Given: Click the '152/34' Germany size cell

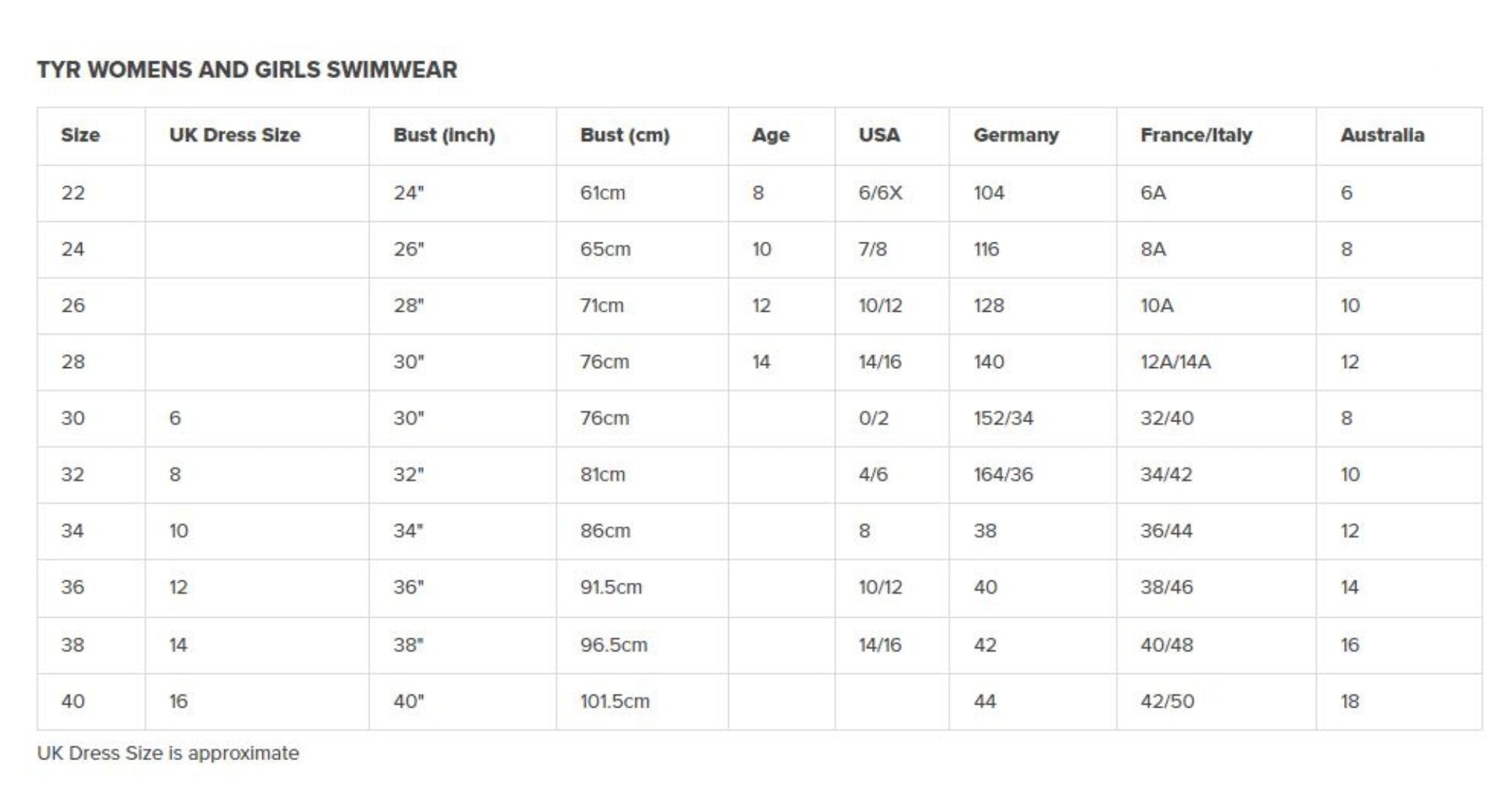Looking at the screenshot, I should tap(1004, 418).
